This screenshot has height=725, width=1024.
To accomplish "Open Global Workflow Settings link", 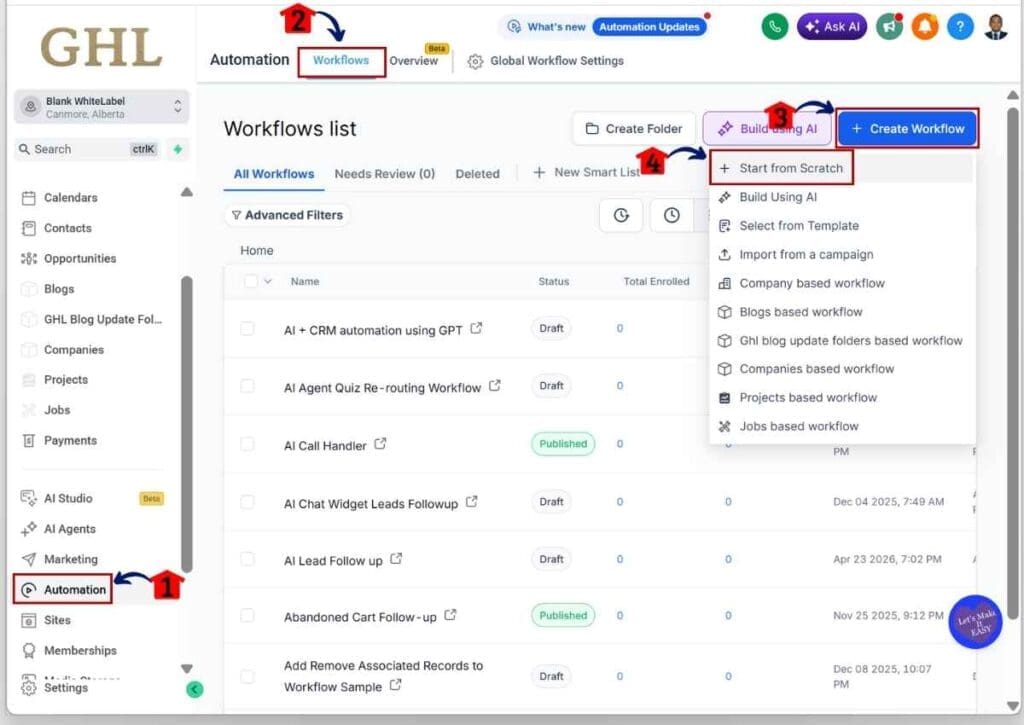I will [557, 61].
